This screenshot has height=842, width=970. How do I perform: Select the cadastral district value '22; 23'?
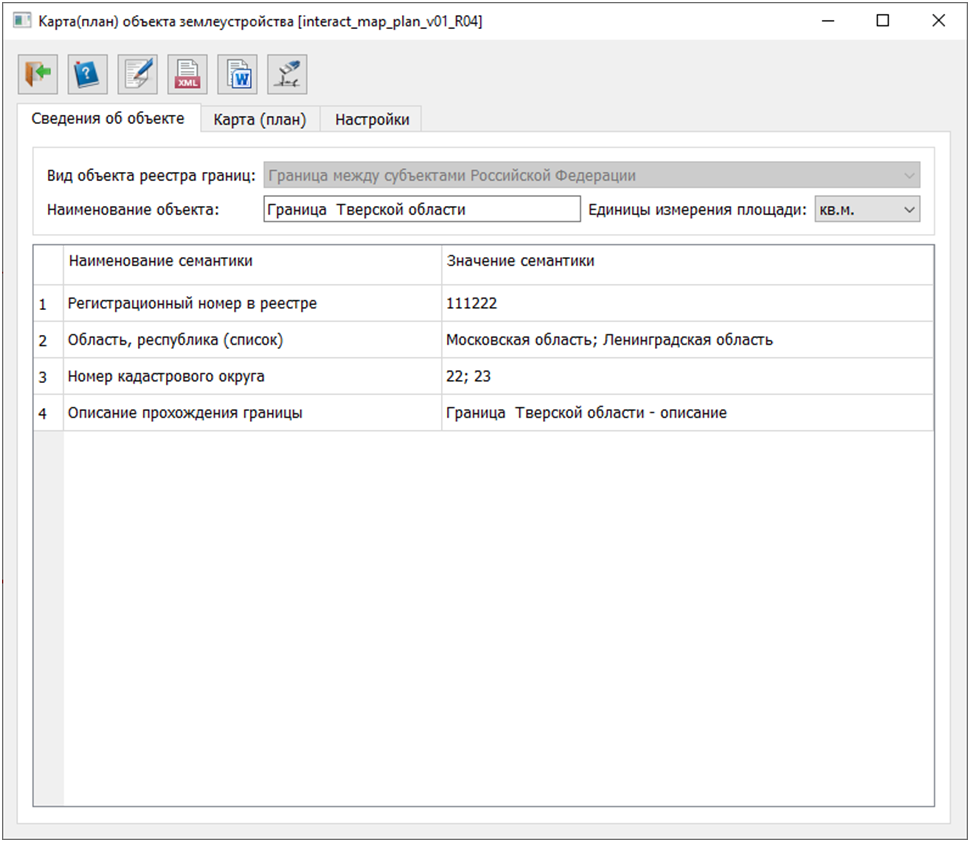point(686,377)
